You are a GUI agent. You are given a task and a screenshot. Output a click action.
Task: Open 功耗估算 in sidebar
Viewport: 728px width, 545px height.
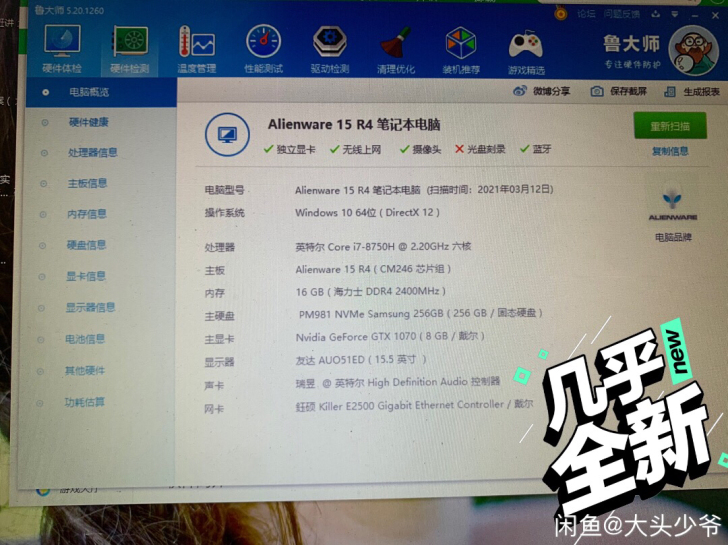coord(84,402)
